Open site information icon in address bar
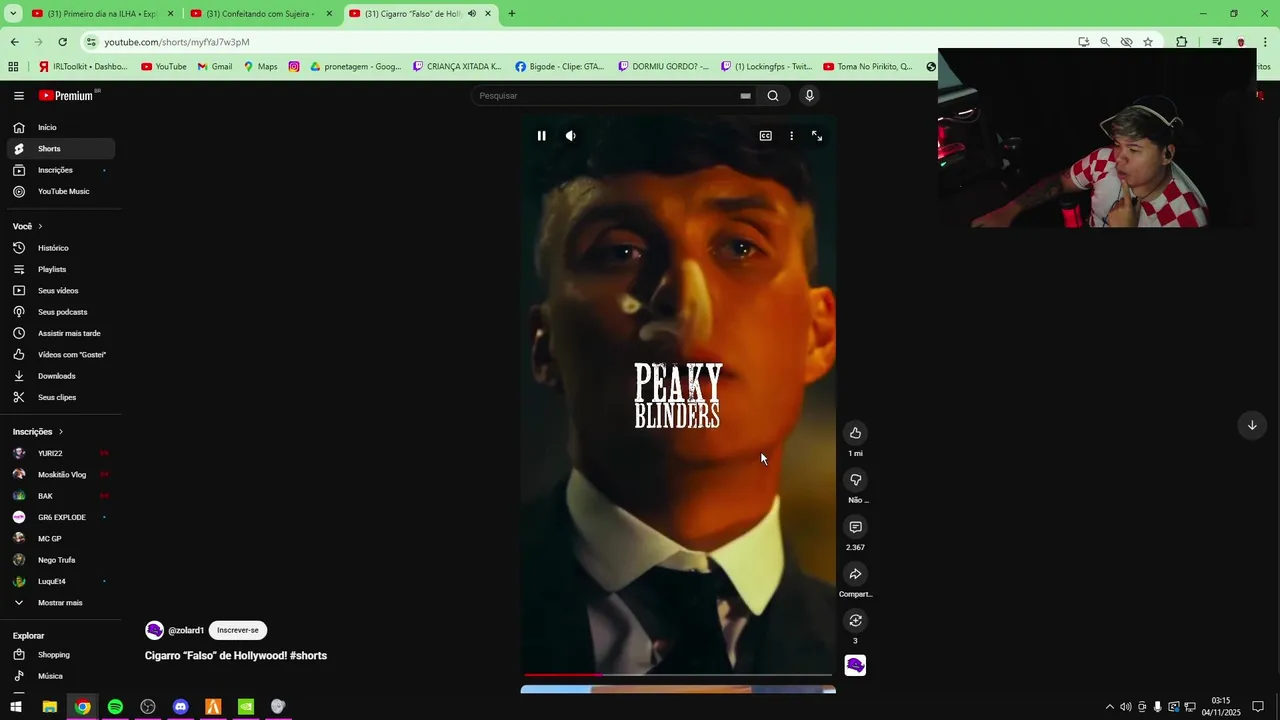 tap(91, 42)
